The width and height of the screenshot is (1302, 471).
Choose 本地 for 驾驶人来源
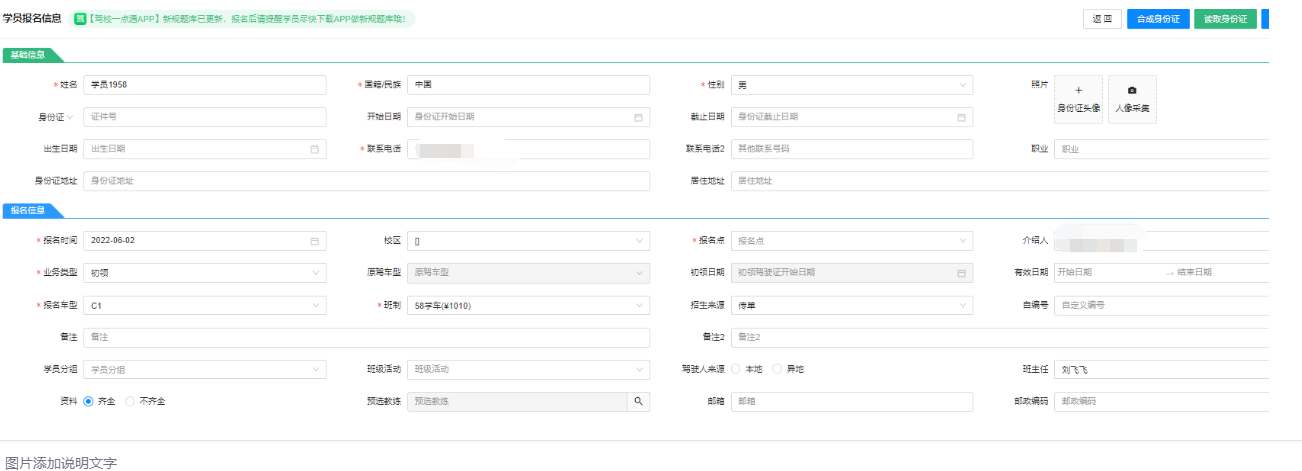tap(737, 369)
